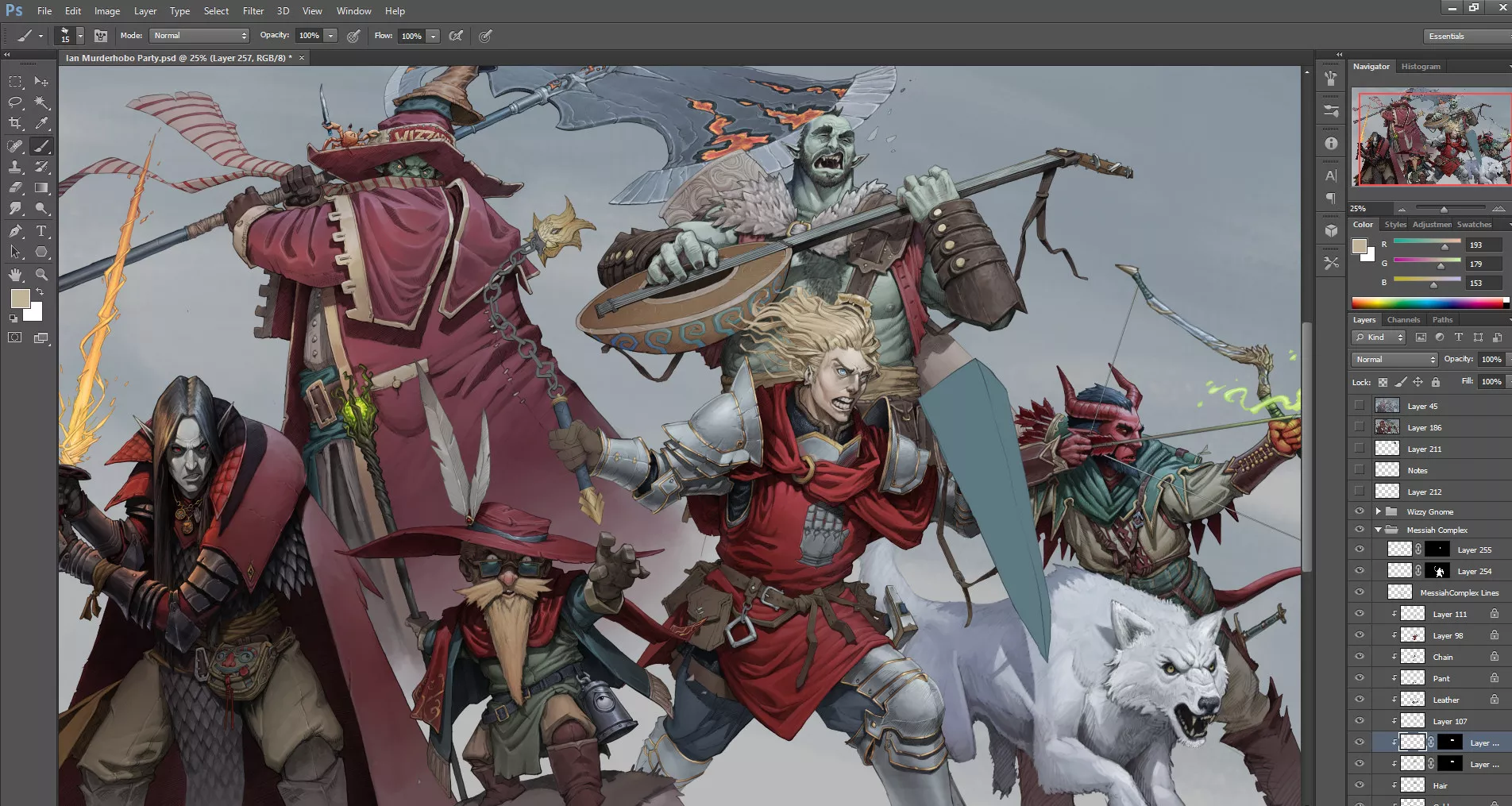
Task: Choose the Eraser tool
Action: (x=15, y=188)
